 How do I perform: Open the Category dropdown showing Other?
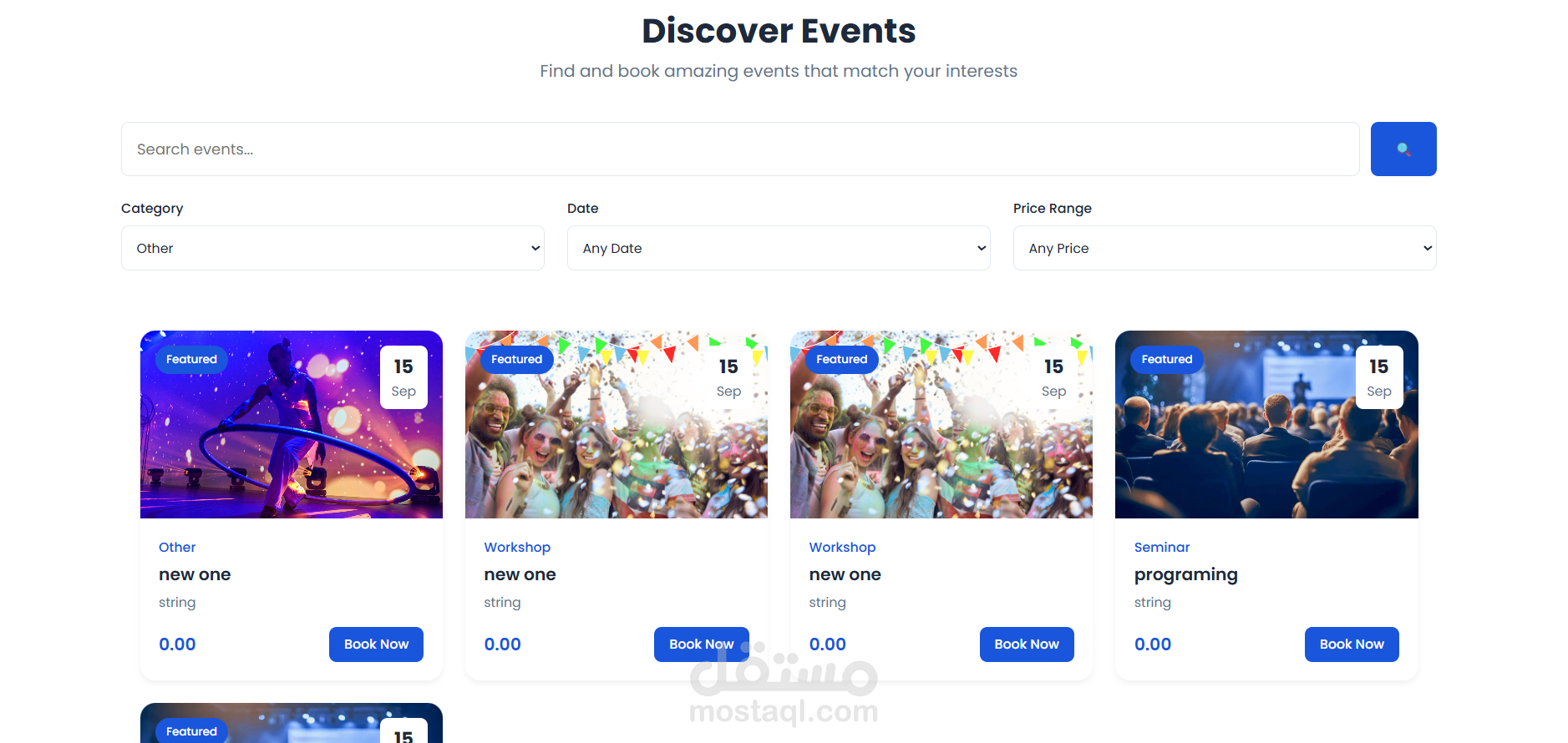pos(332,248)
